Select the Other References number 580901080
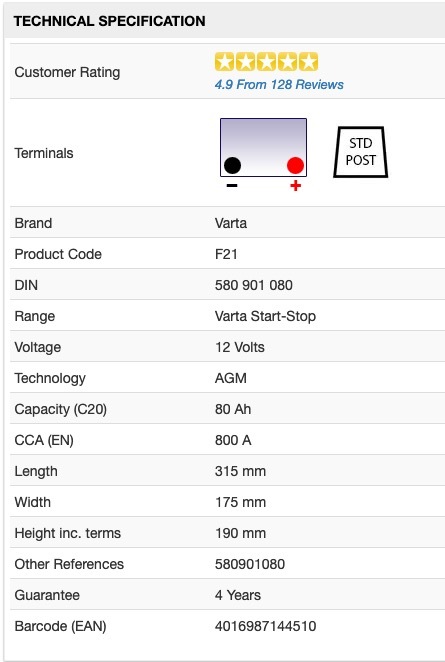 (x=250, y=564)
